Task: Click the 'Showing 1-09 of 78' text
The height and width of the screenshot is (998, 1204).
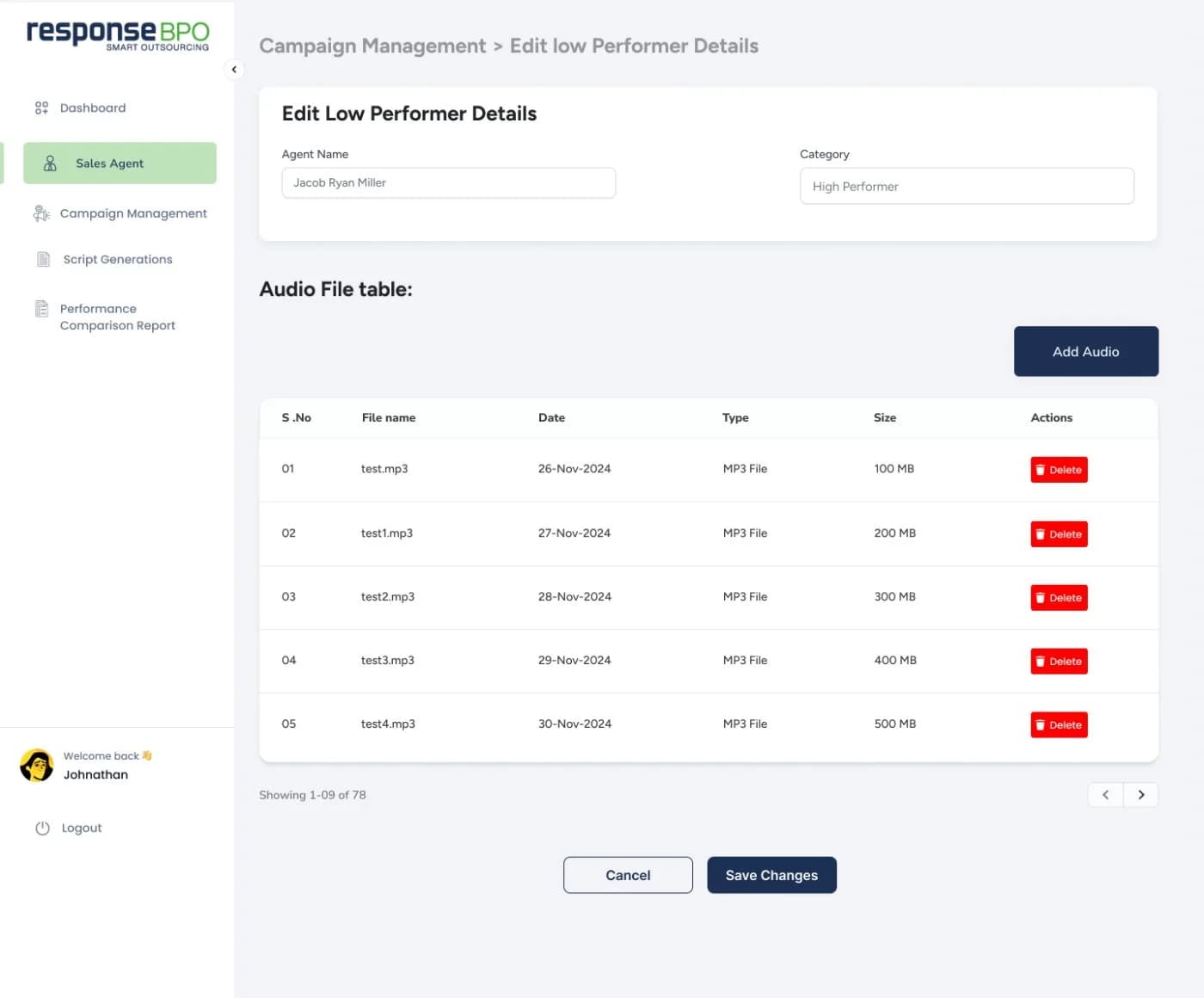Action: pos(312,795)
